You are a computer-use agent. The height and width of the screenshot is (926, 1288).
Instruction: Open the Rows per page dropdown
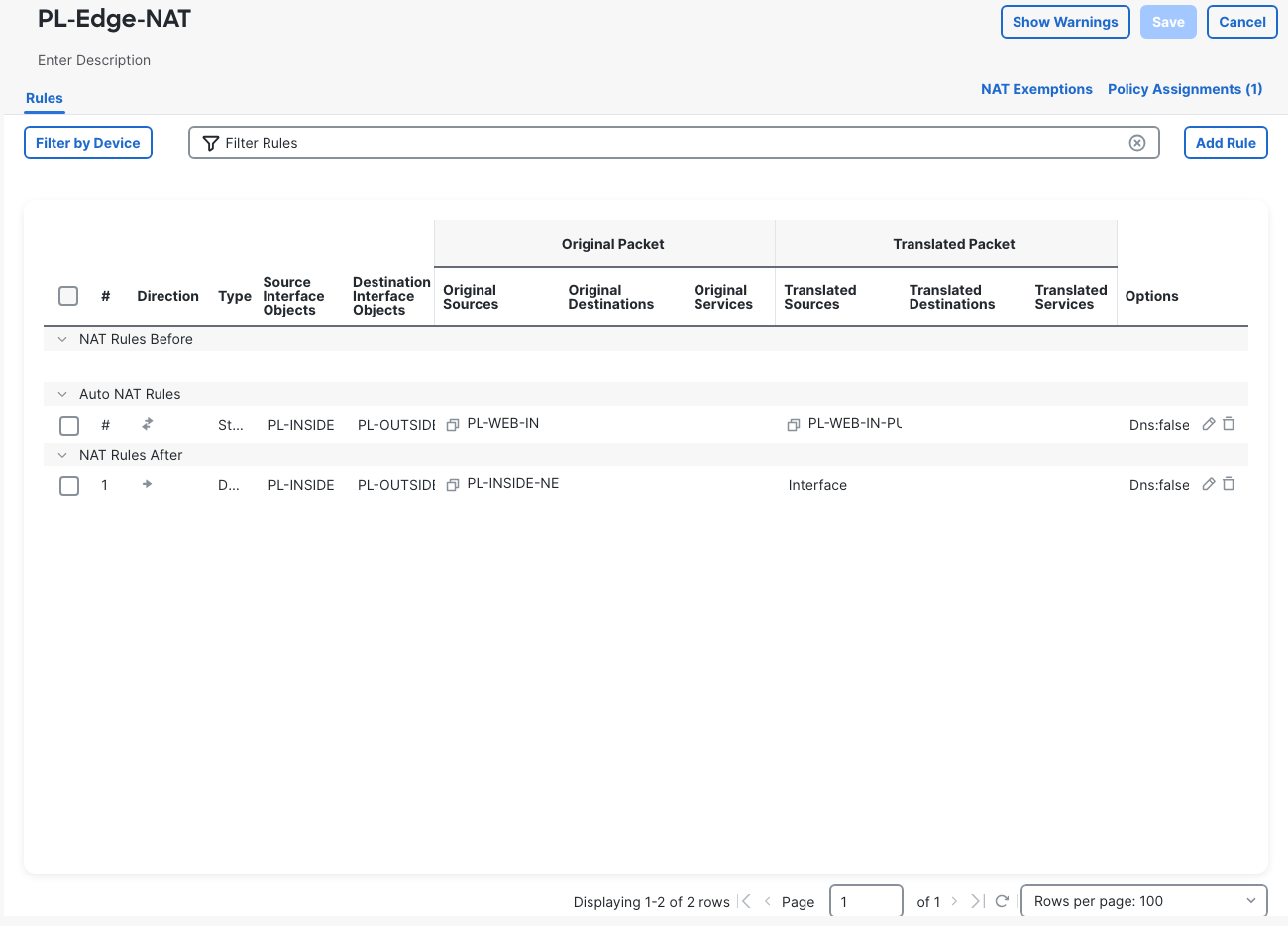(x=1144, y=901)
